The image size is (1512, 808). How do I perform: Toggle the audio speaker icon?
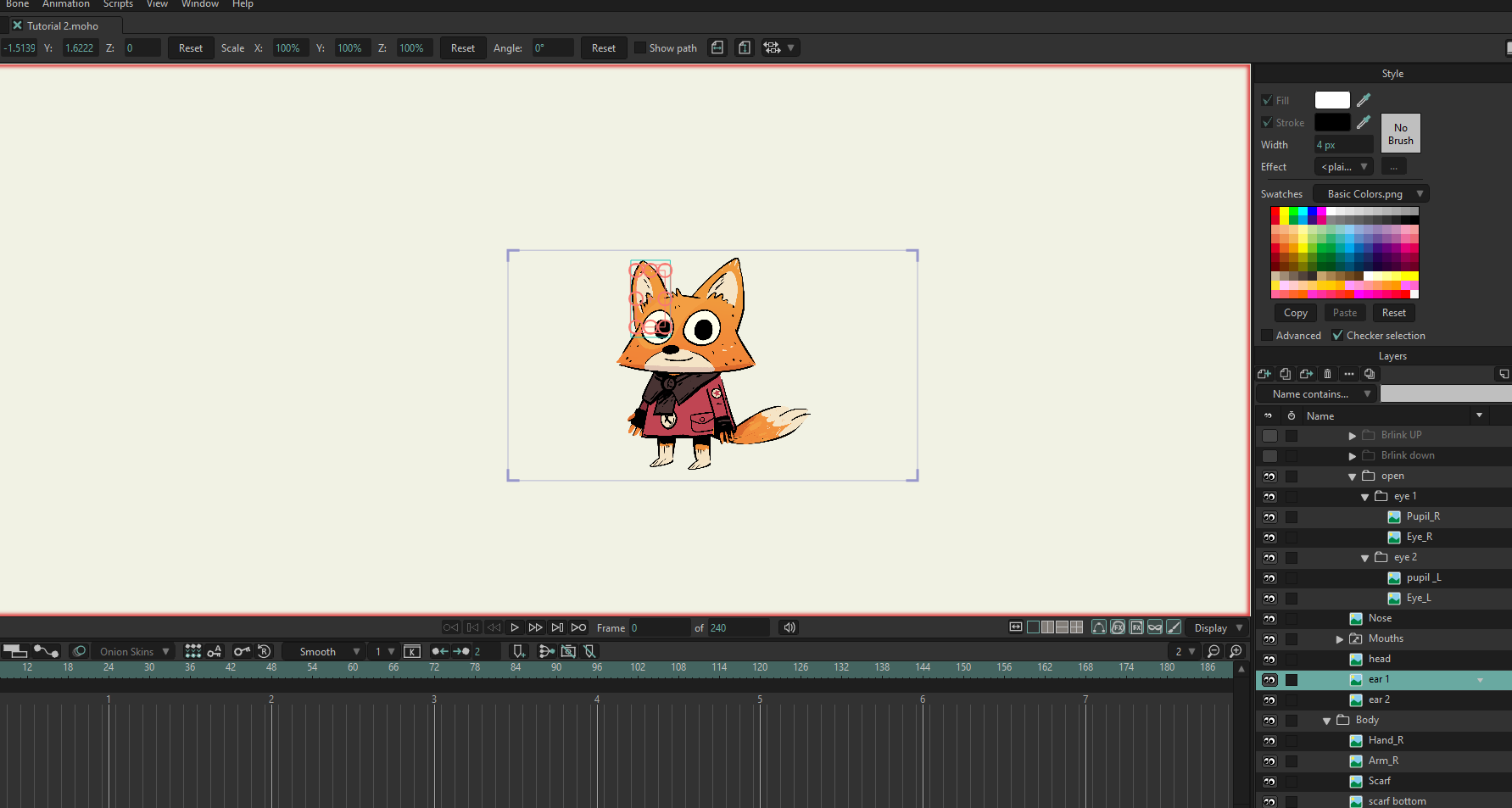[x=789, y=627]
